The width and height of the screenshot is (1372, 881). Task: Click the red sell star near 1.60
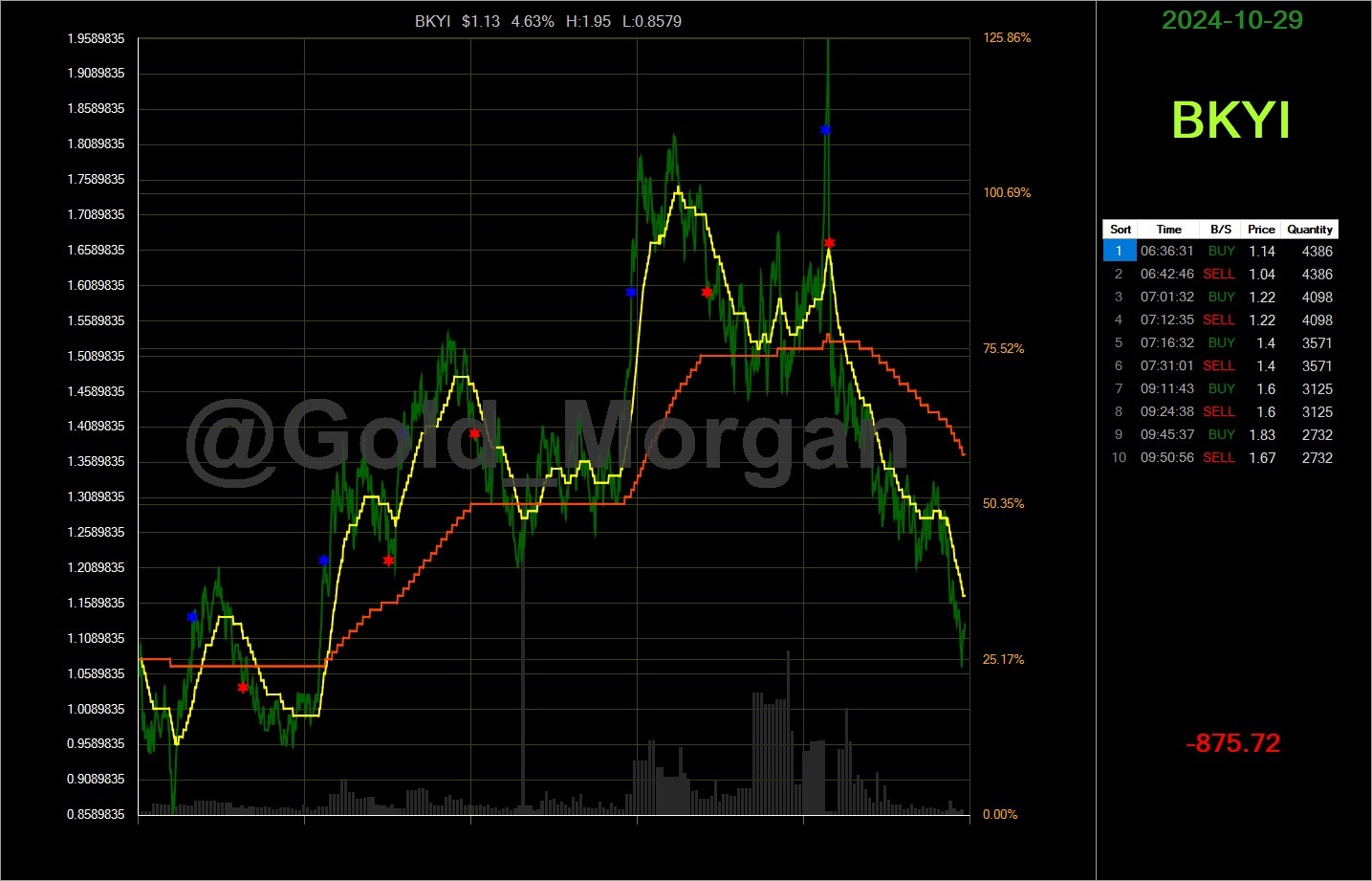[707, 292]
